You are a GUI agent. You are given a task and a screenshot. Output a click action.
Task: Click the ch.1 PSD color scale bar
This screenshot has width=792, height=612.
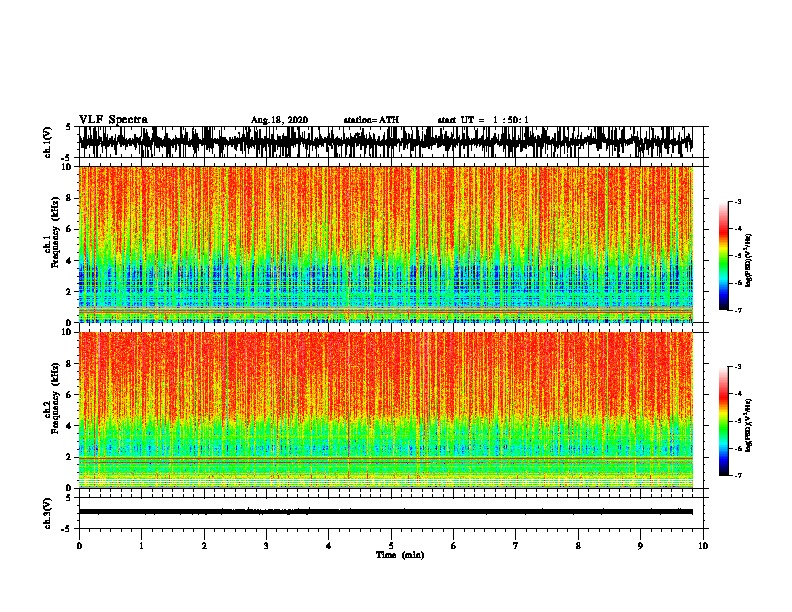pos(724,256)
